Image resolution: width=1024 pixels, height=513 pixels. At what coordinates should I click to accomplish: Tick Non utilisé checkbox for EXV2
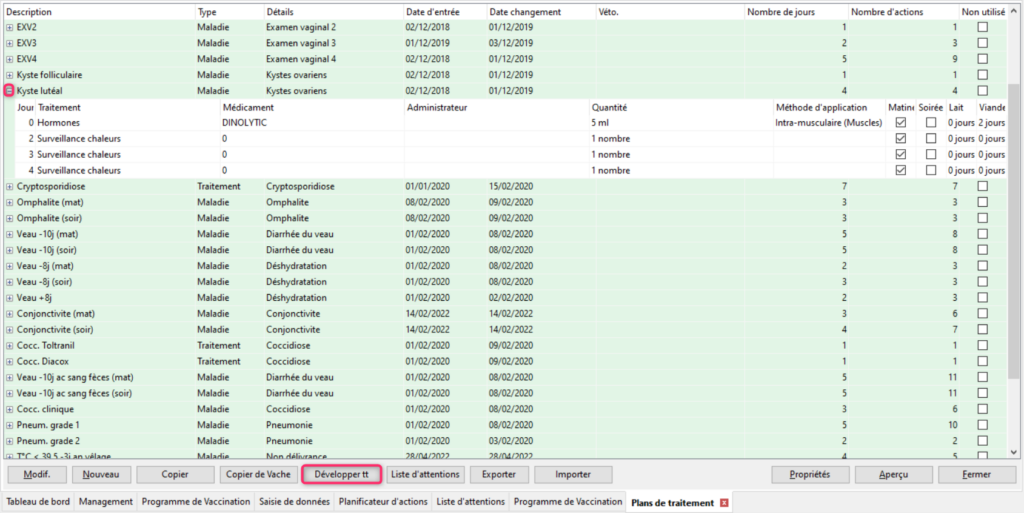point(983,27)
